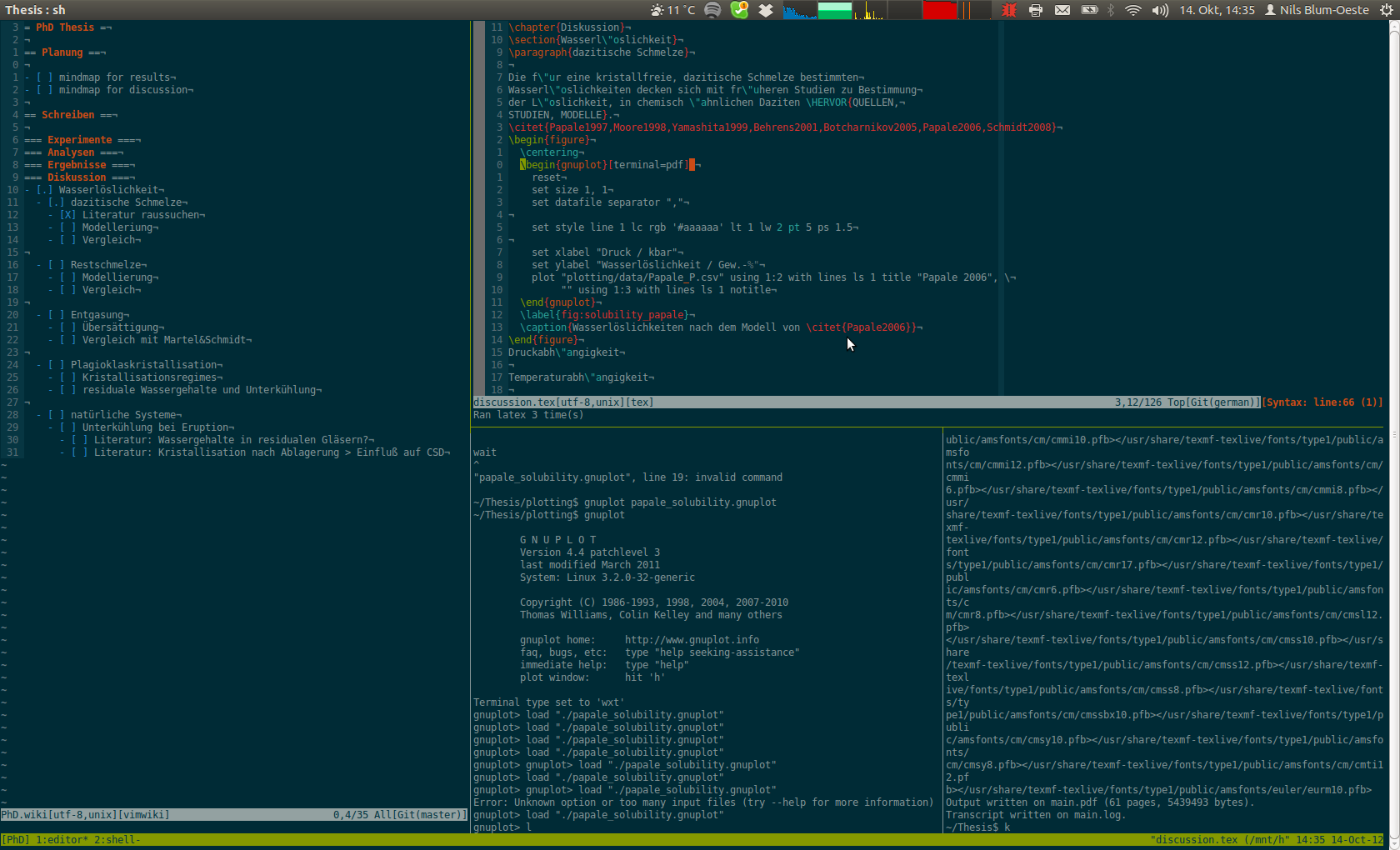Click the 'Ran latex 3 time(s)' message
1400x850 pixels.
[528, 415]
